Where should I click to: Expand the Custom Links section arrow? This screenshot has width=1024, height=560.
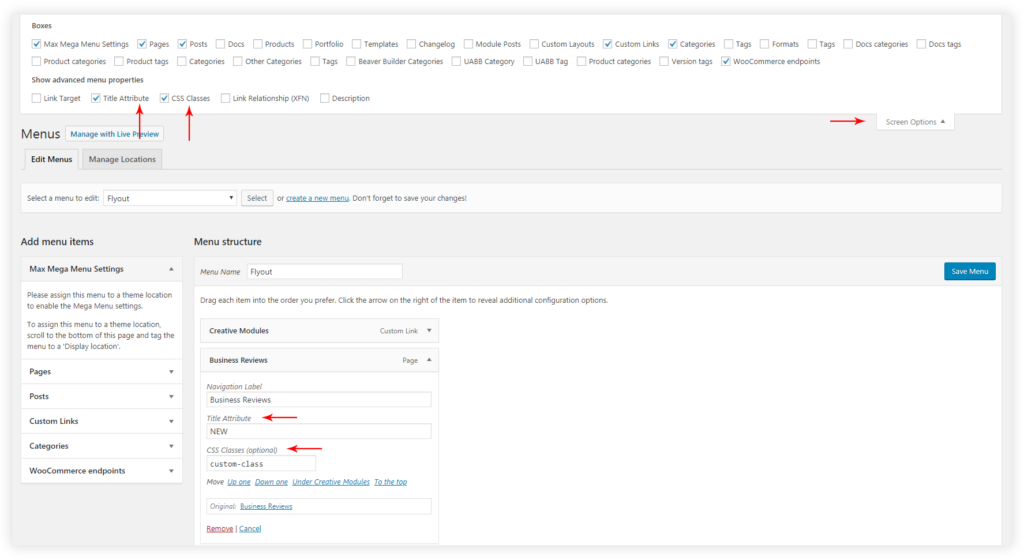[171, 422]
